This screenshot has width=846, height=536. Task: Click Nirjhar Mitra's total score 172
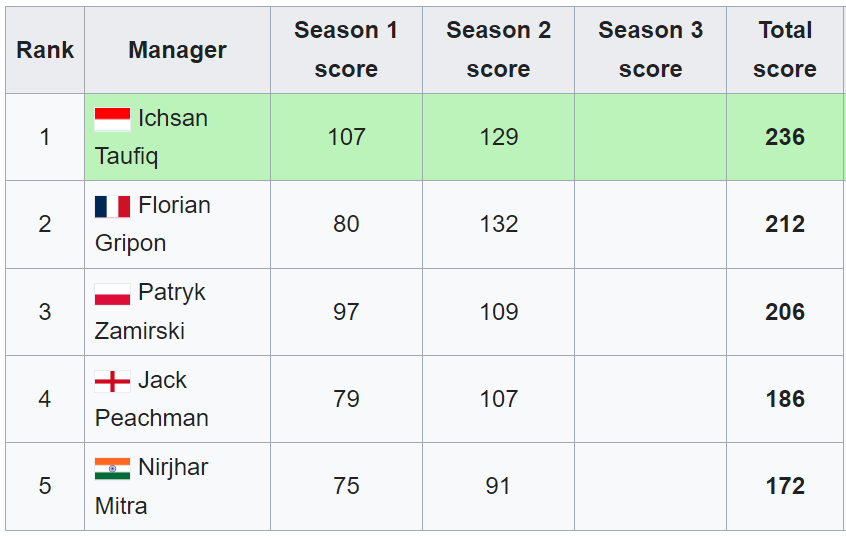[785, 486]
